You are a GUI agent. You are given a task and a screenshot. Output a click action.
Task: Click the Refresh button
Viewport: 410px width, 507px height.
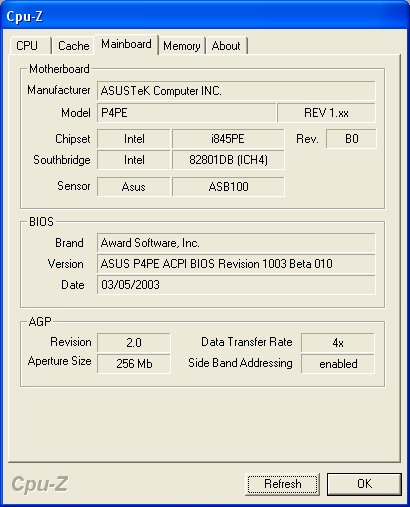(x=282, y=484)
